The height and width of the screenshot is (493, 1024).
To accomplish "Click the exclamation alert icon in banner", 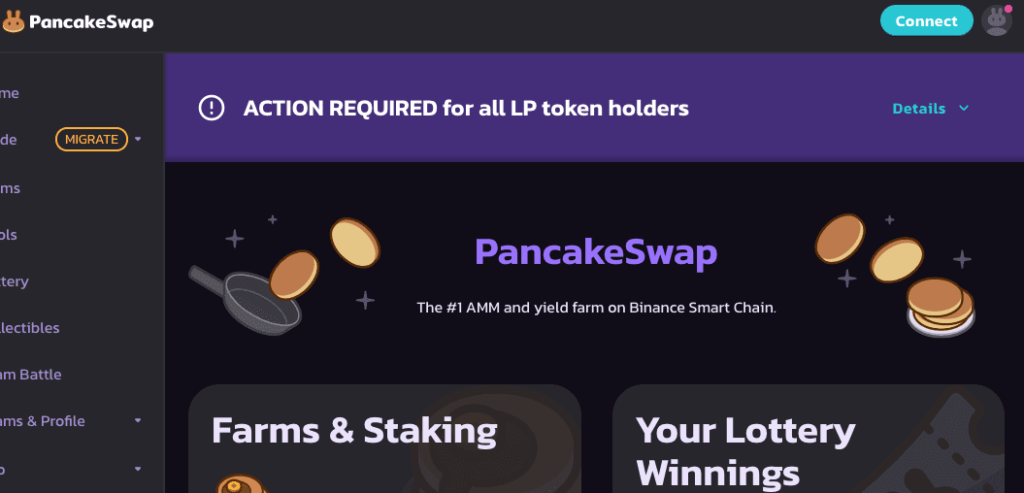I will pos(212,108).
